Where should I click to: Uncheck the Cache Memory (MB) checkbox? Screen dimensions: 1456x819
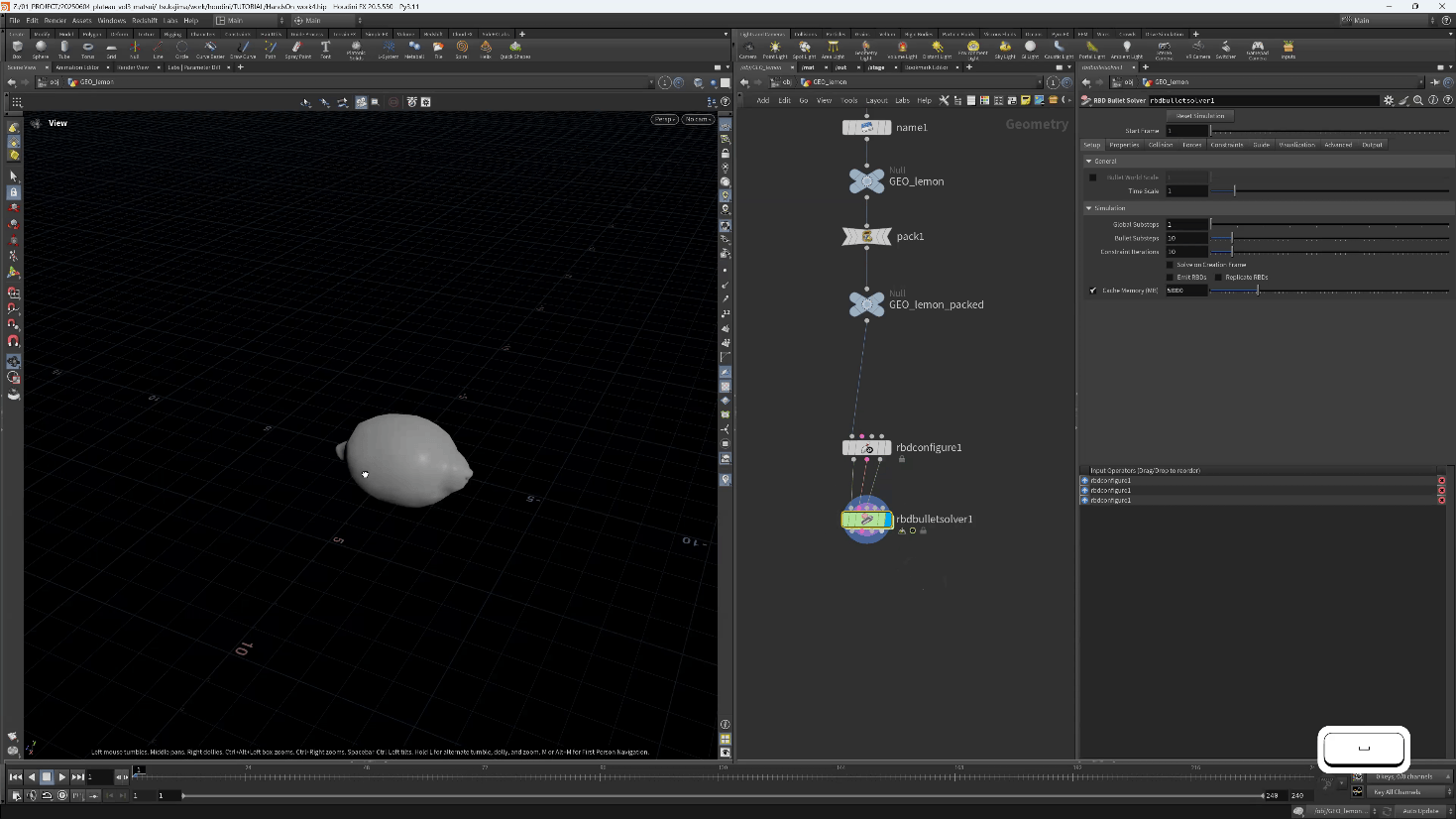tap(1093, 291)
